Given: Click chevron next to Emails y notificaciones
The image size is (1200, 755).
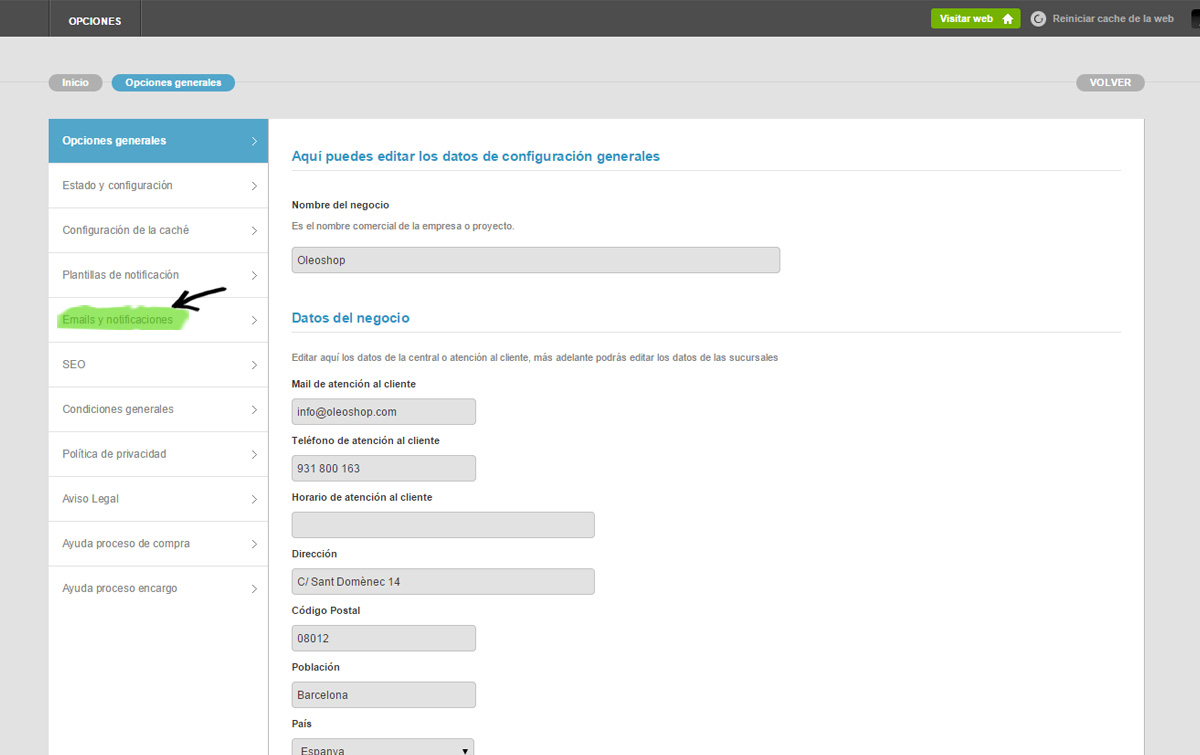Looking at the screenshot, I should pos(254,320).
